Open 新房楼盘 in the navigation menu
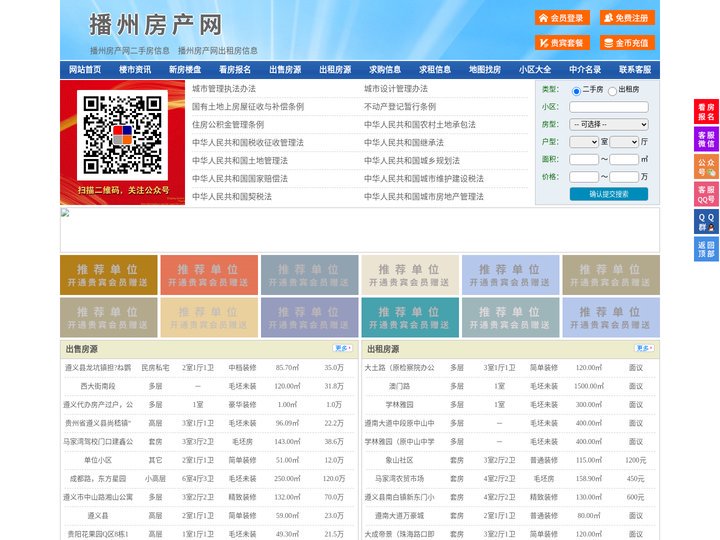720x540 pixels. point(185,70)
